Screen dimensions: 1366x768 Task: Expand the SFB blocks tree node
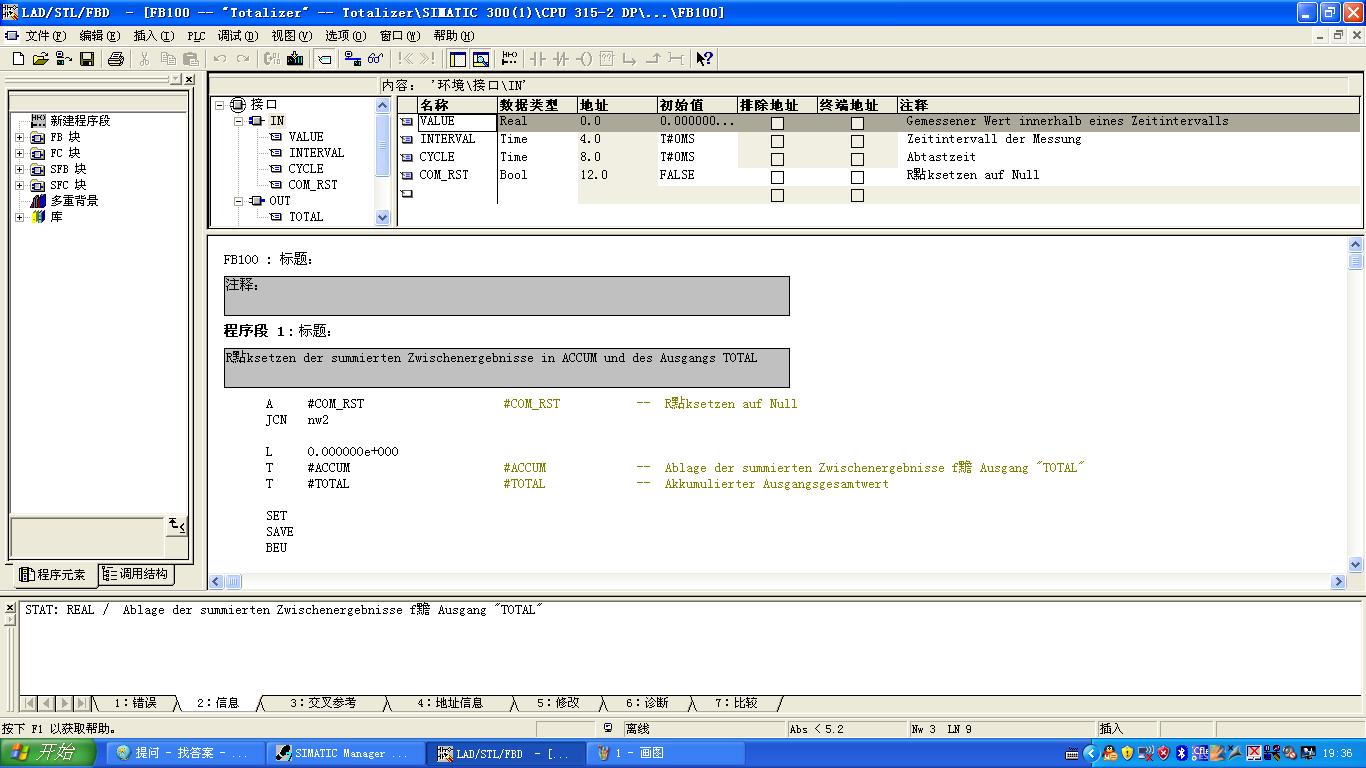click(19, 169)
